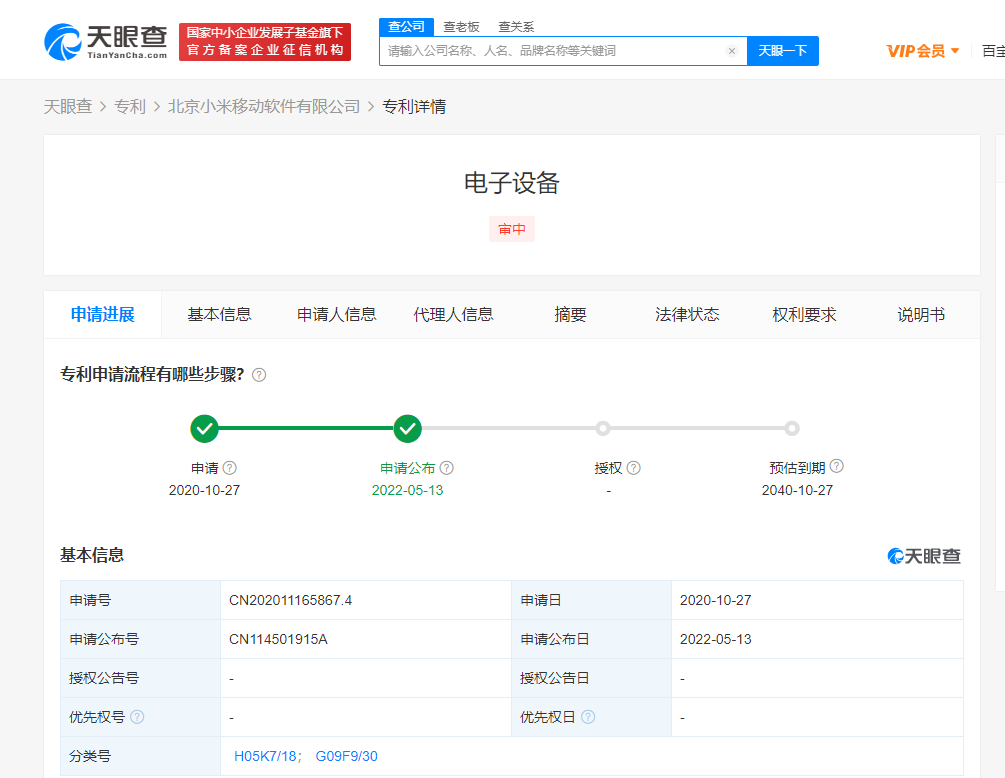Open help icon beside 专利申请流程有哪些步骤

(259, 375)
